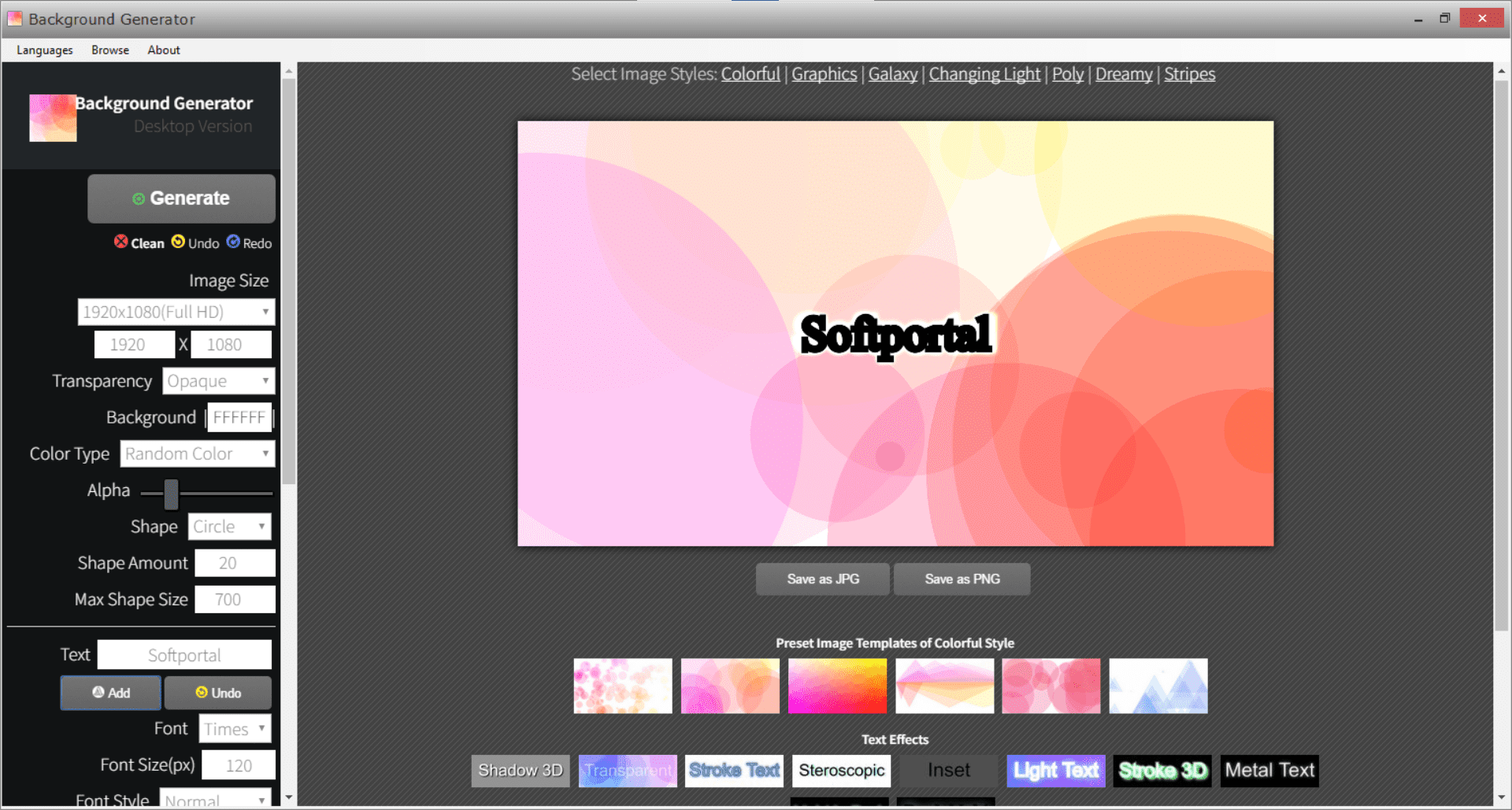Click the Alpha slider handle
Image resolution: width=1512 pixels, height=810 pixels.
pyautogui.click(x=171, y=494)
